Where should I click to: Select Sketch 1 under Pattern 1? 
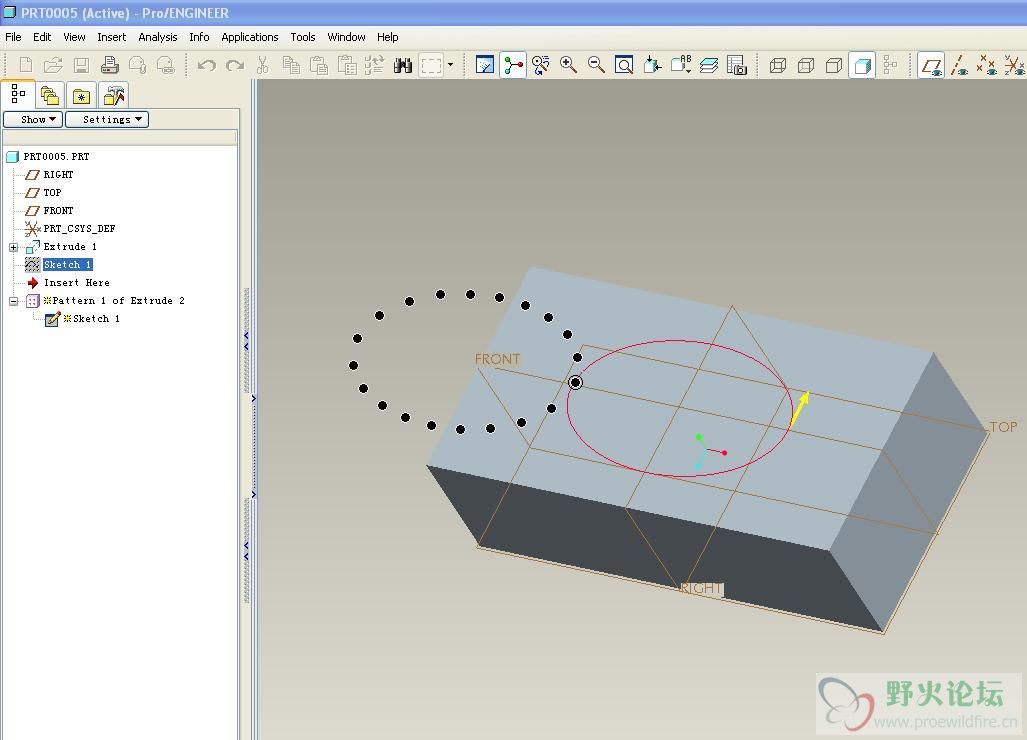(96, 319)
